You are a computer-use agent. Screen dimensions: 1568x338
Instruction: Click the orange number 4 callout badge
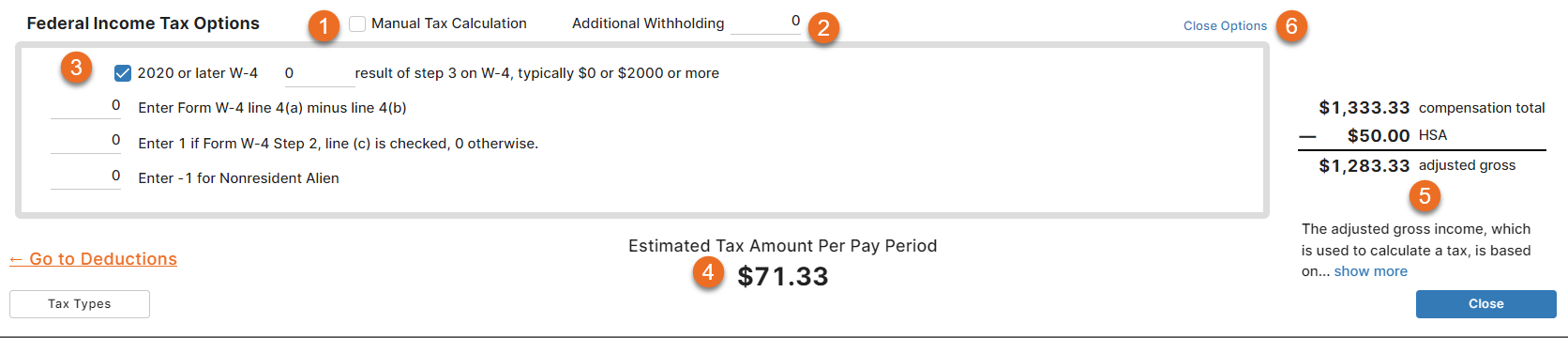pos(708,273)
